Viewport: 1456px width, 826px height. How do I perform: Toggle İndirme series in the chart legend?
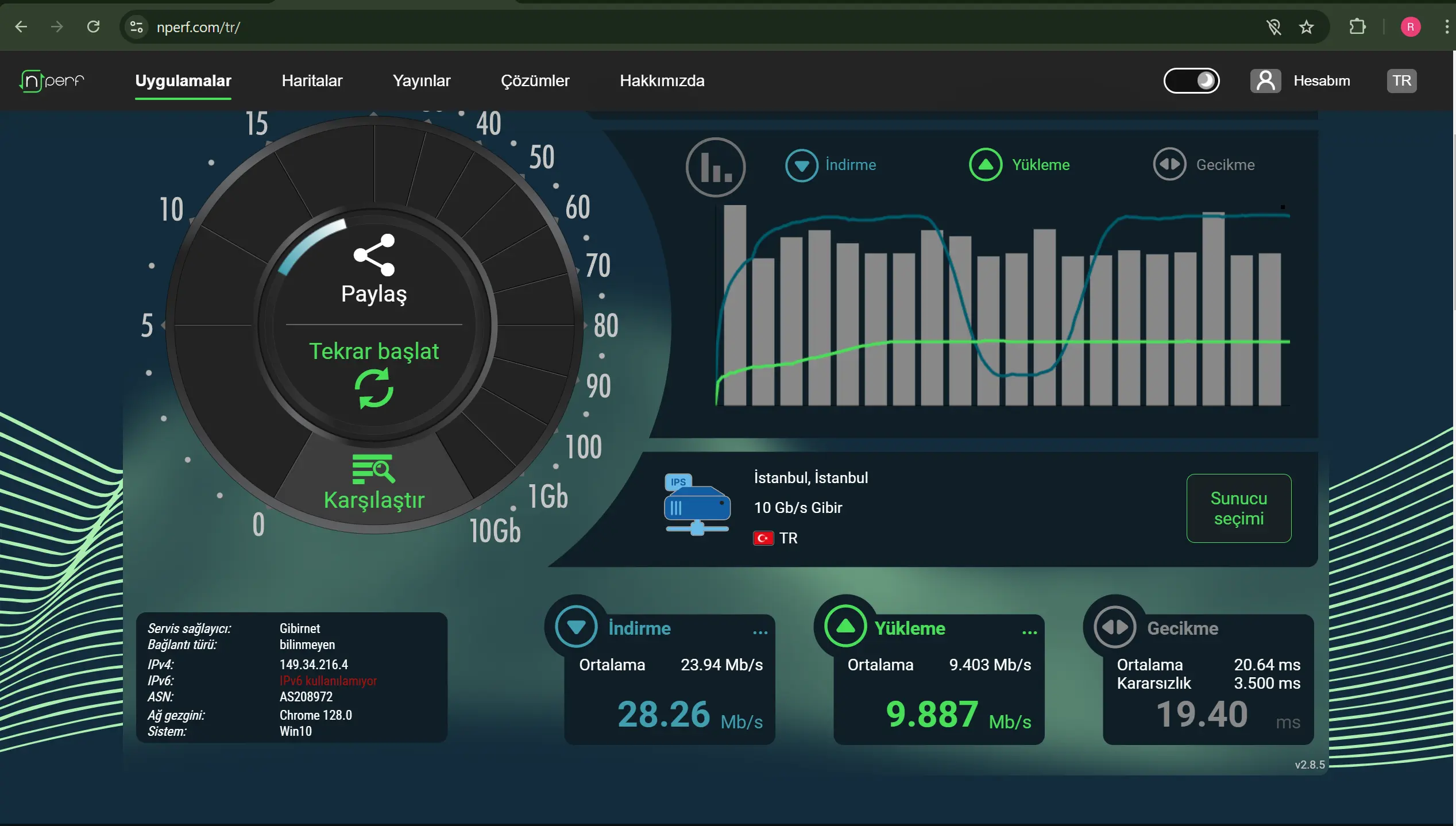(831, 165)
